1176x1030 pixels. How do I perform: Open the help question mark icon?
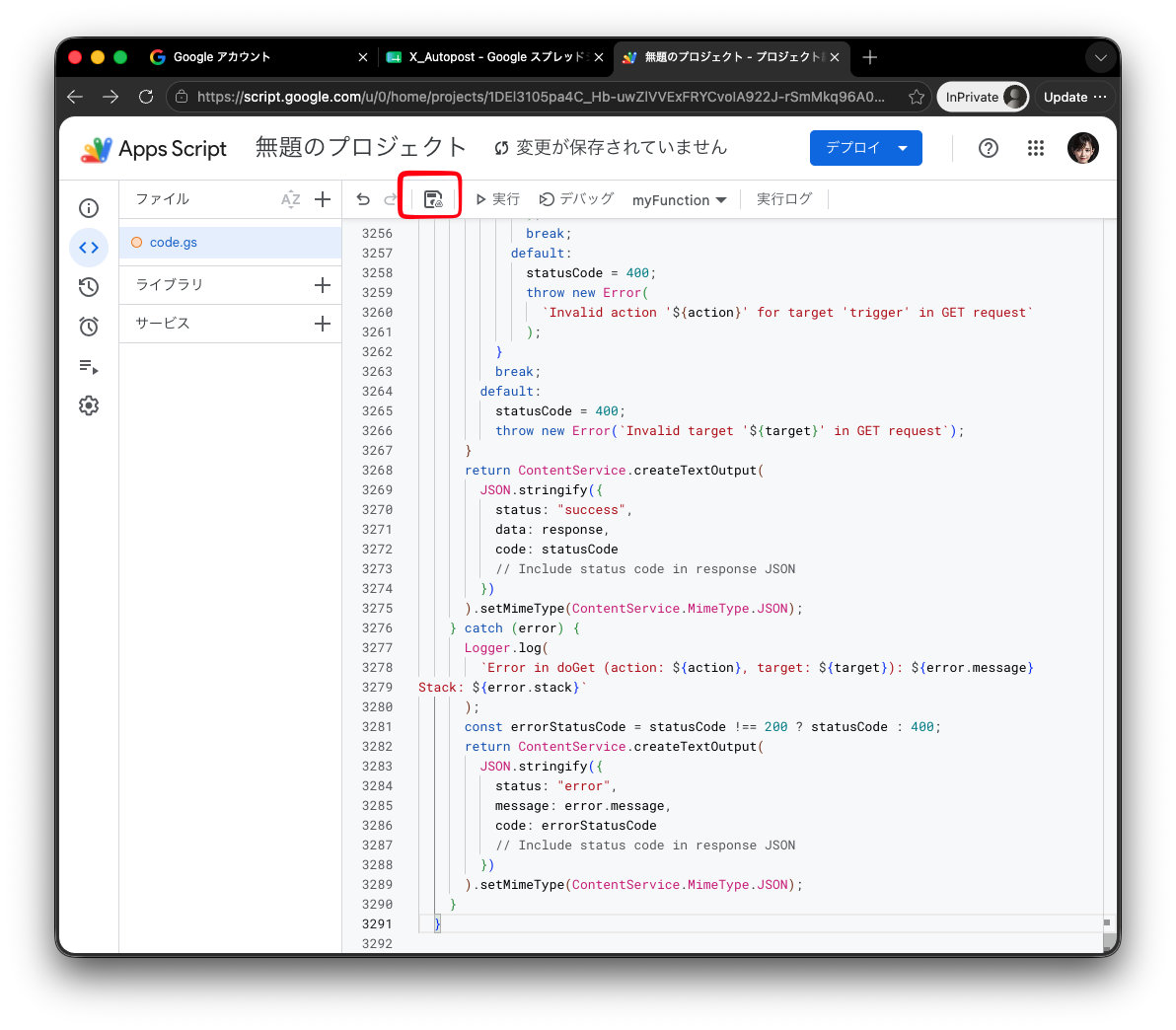(x=989, y=148)
